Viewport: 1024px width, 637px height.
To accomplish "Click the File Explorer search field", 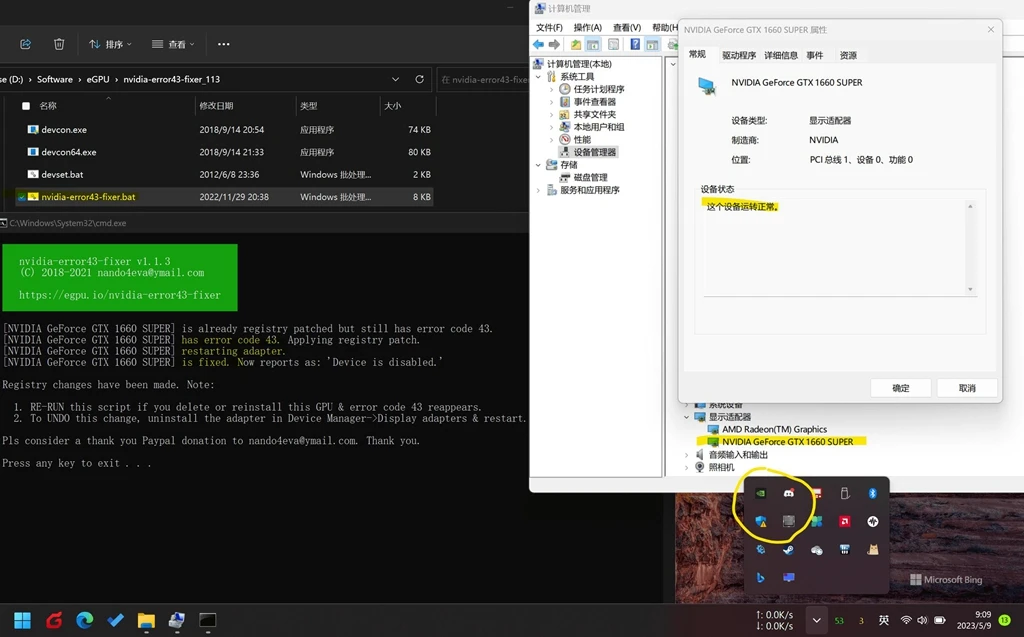I will click(x=482, y=79).
